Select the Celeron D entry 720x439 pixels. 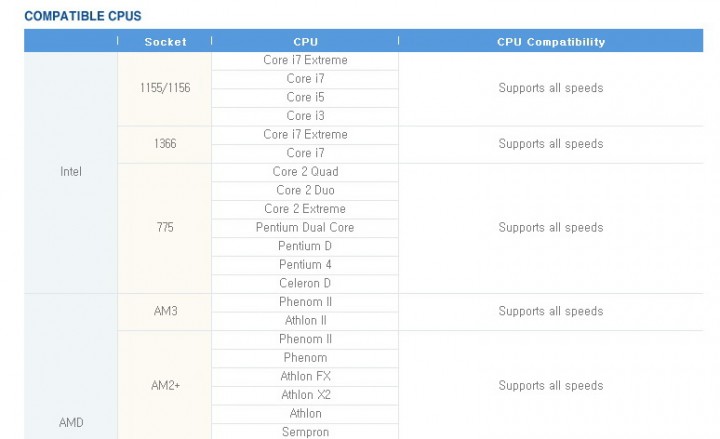click(x=305, y=283)
